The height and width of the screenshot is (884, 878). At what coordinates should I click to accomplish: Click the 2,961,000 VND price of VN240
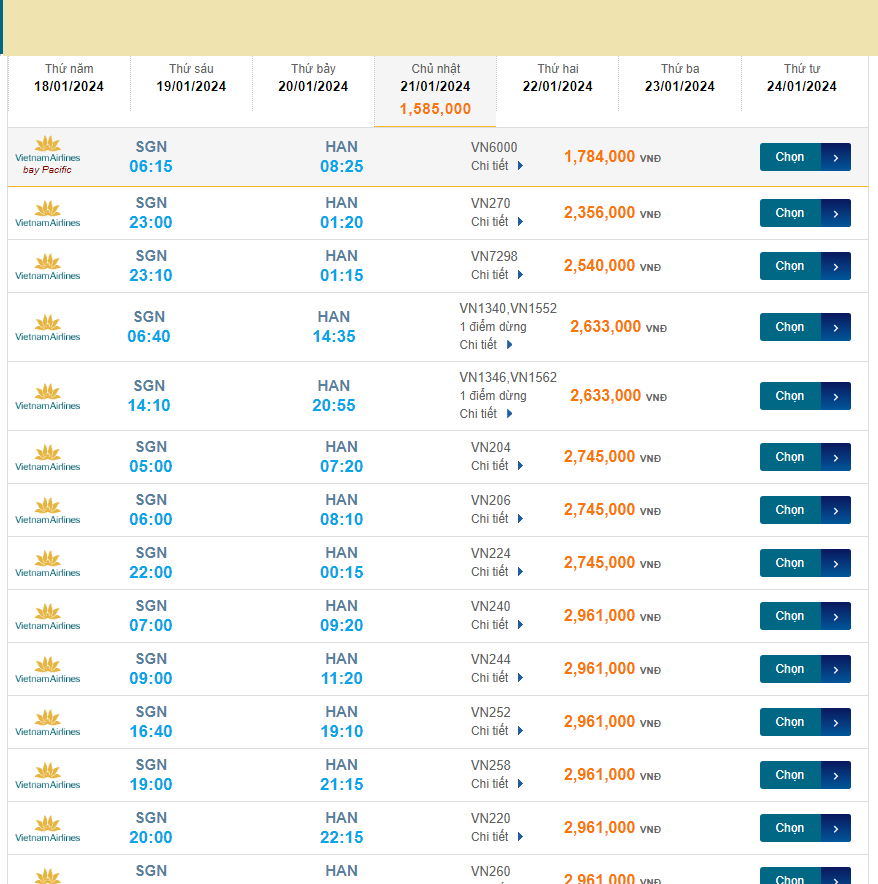tap(599, 616)
